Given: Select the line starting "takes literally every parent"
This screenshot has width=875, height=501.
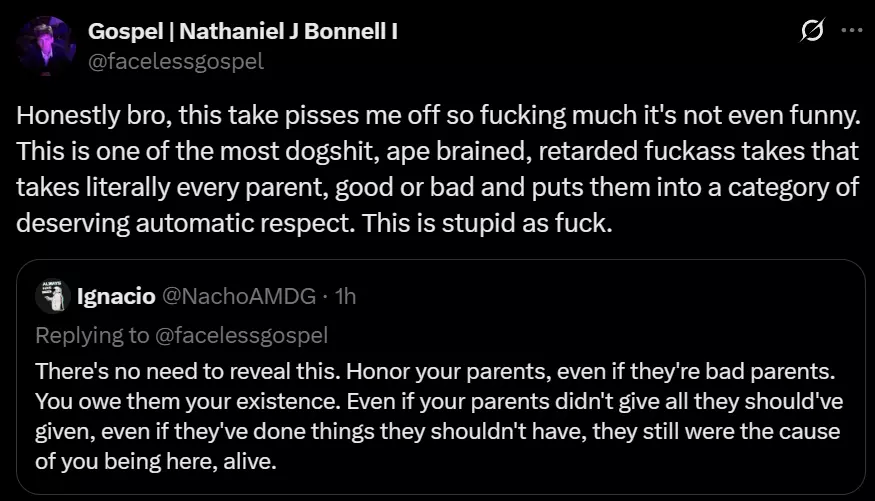Looking at the screenshot, I should (x=437, y=187).
